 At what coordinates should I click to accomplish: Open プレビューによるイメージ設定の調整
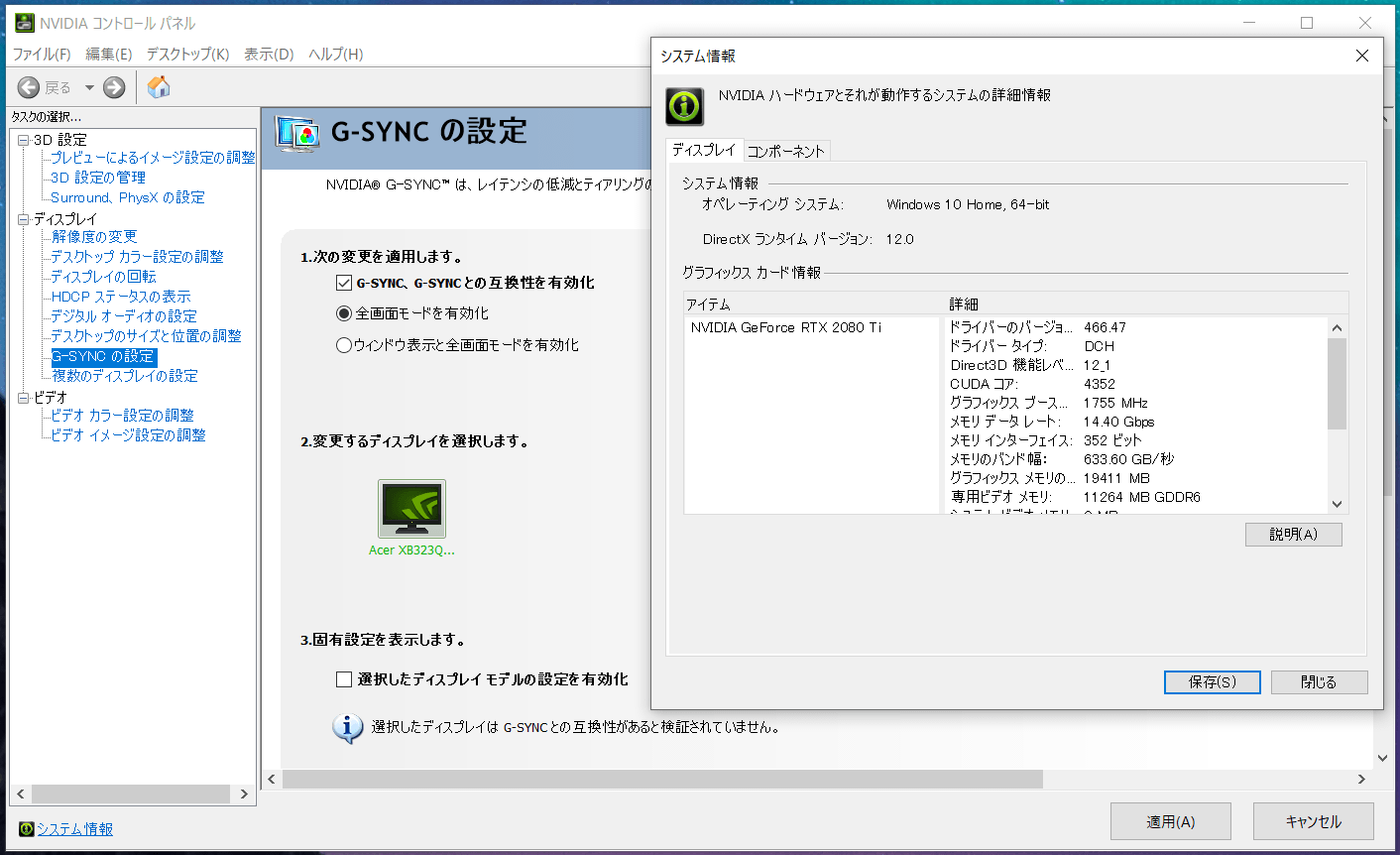153,158
